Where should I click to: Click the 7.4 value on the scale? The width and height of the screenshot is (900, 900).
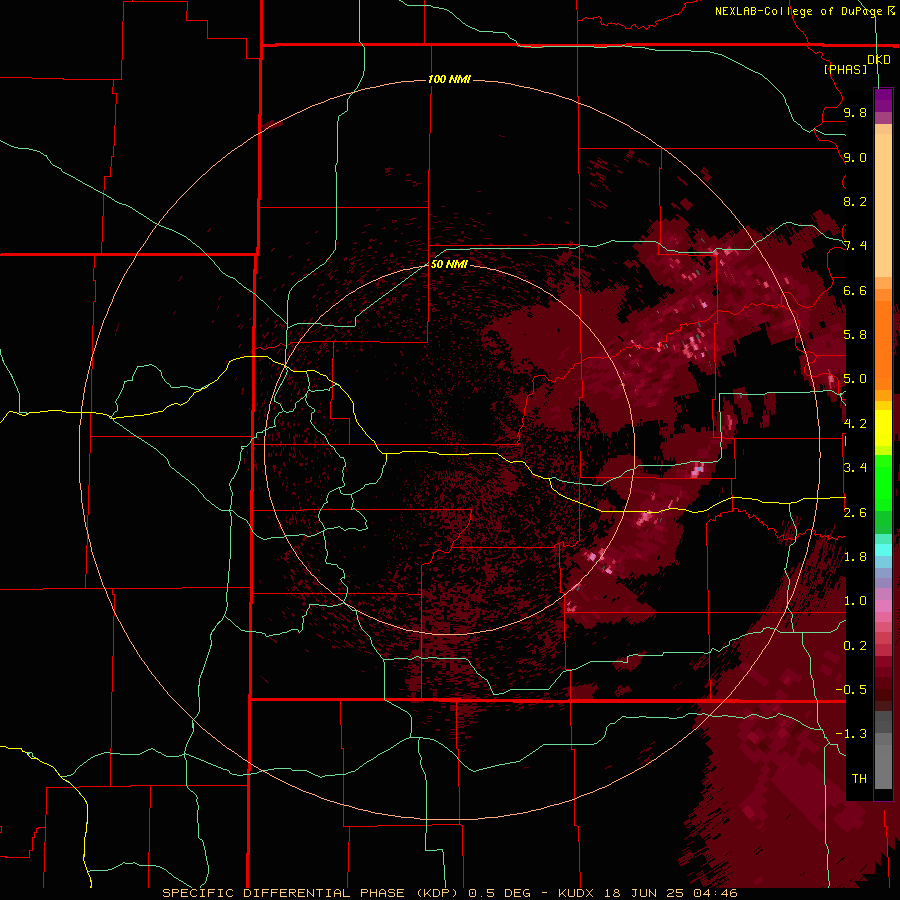click(855, 246)
